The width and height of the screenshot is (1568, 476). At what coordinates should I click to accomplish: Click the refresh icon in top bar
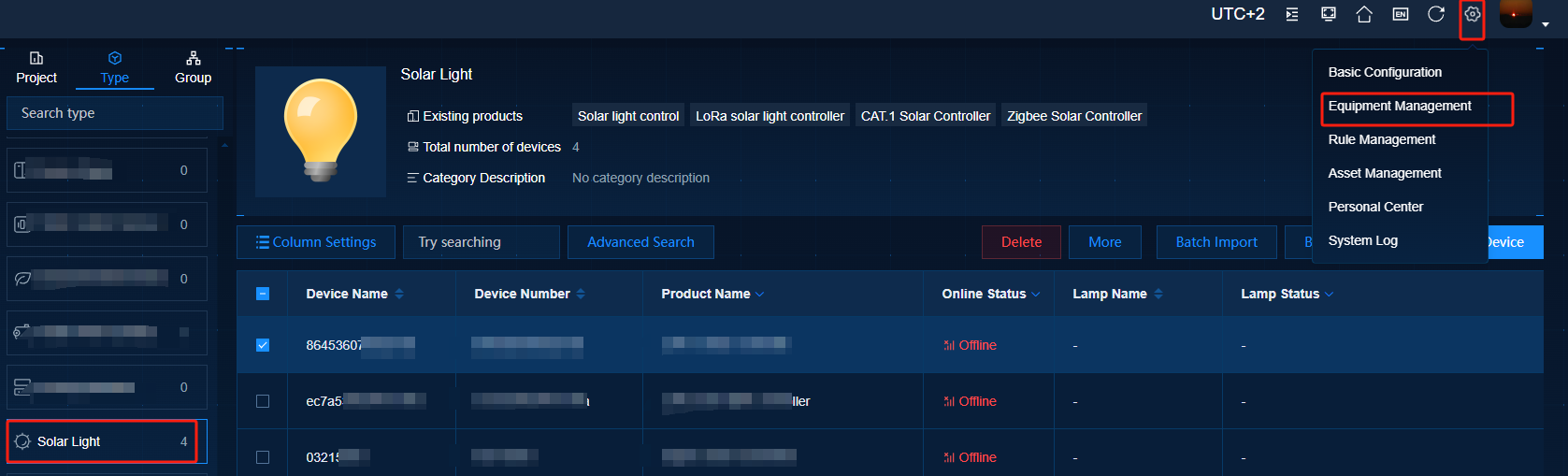click(1436, 14)
